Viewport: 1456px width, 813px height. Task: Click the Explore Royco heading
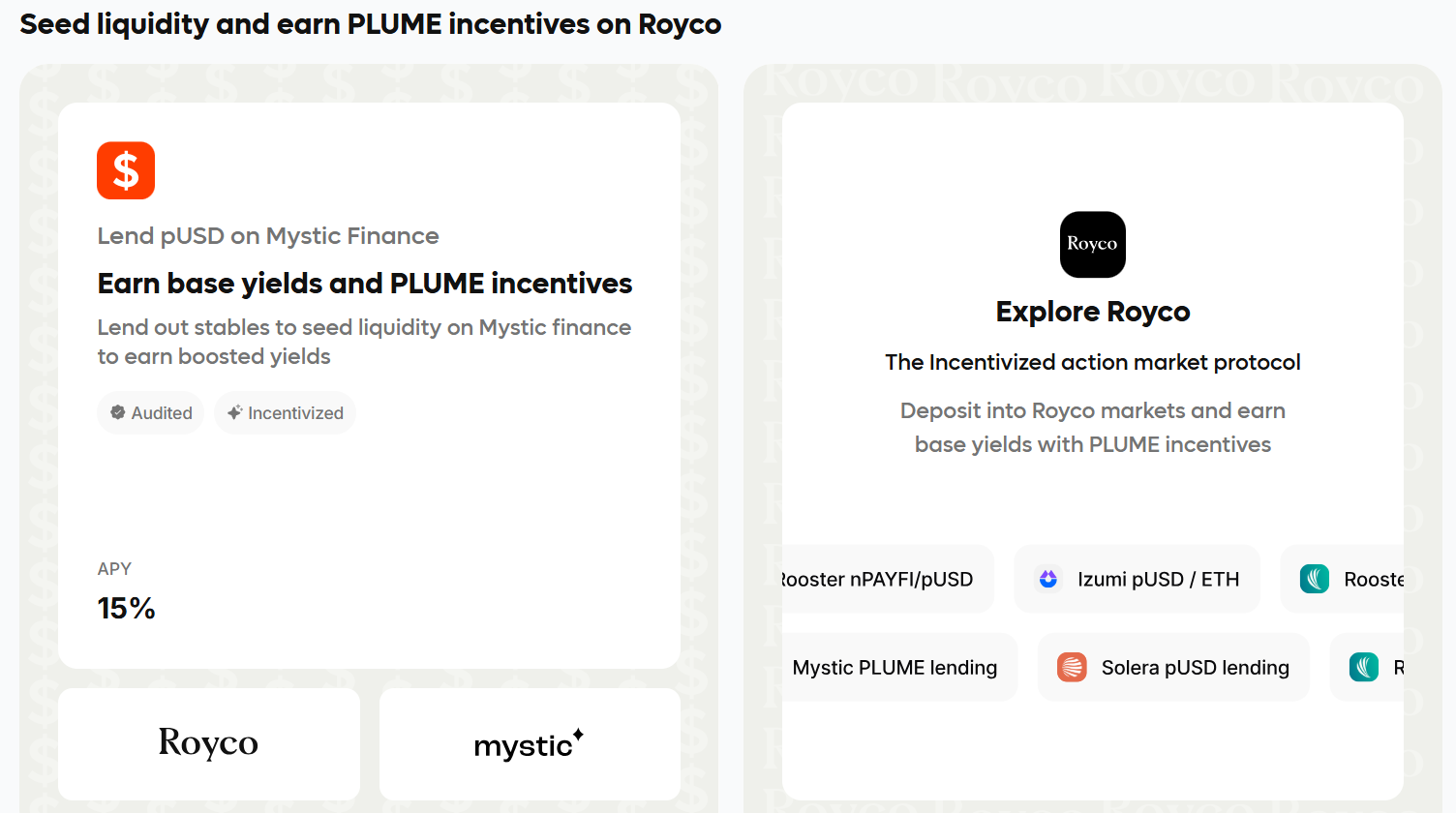(1092, 312)
